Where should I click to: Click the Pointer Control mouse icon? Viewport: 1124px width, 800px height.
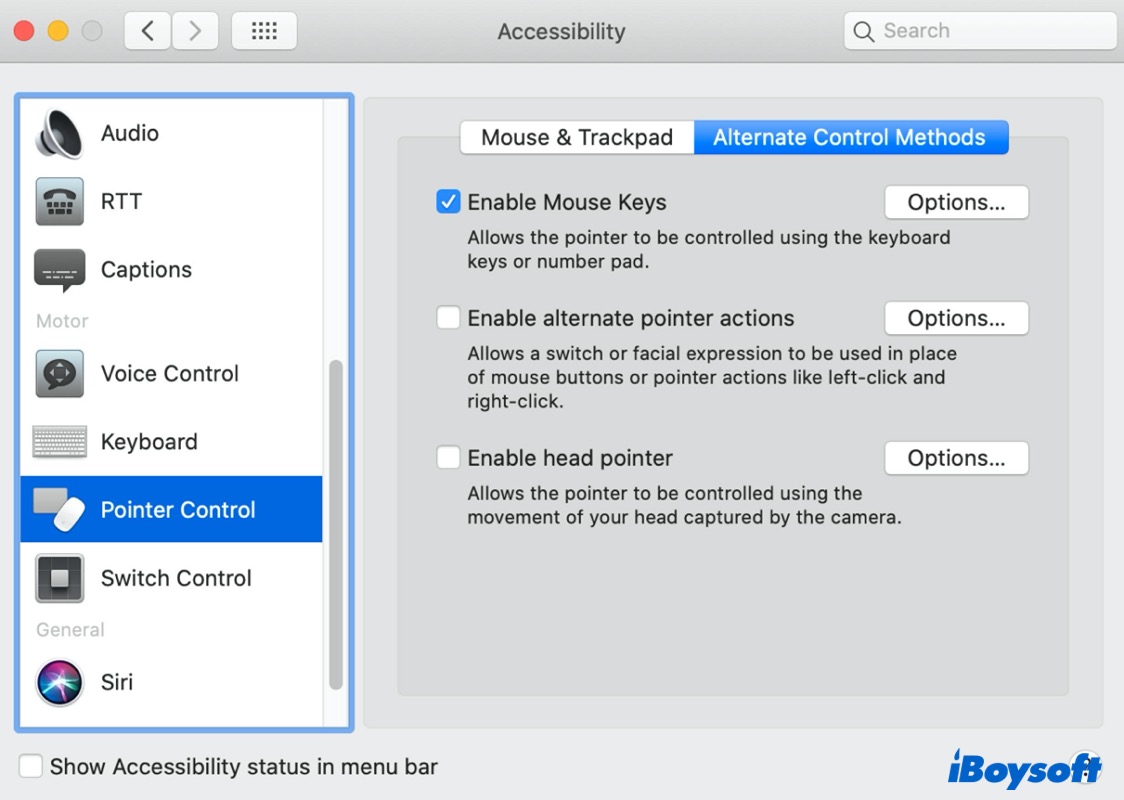coord(59,510)
